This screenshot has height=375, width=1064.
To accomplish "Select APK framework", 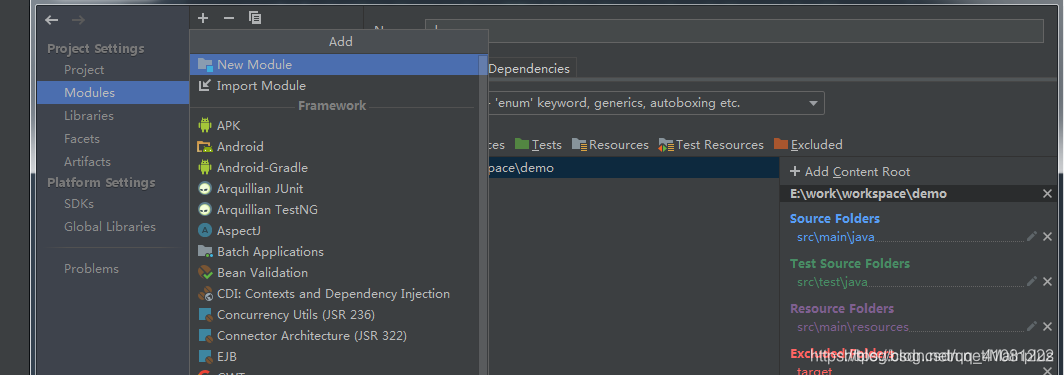I will click(x=335, y=125).
